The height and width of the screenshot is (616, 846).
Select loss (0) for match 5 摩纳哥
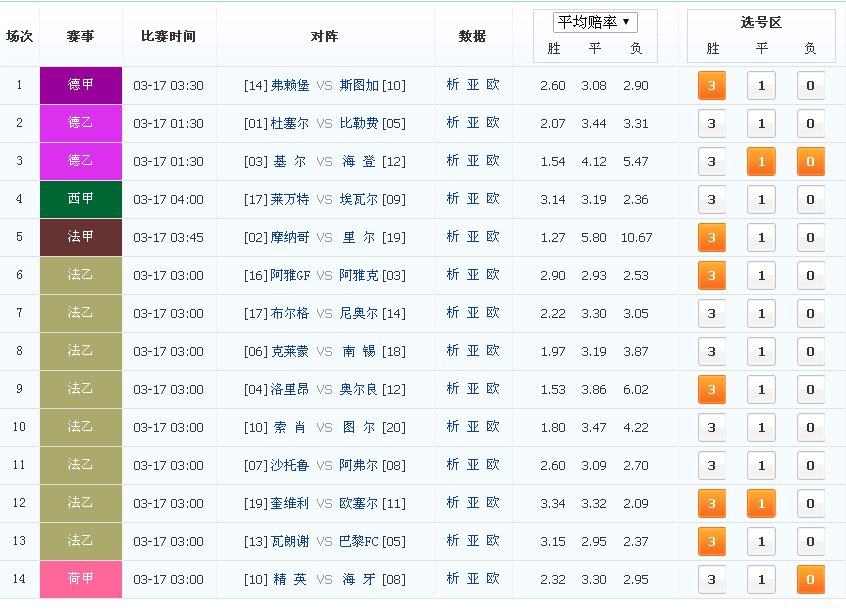coord(810,237)
